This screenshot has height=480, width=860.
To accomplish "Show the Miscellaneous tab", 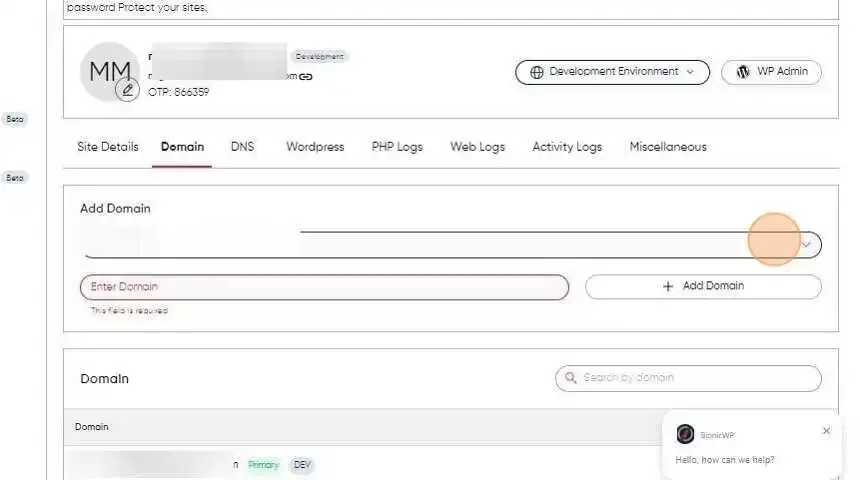I will [668, 147].
